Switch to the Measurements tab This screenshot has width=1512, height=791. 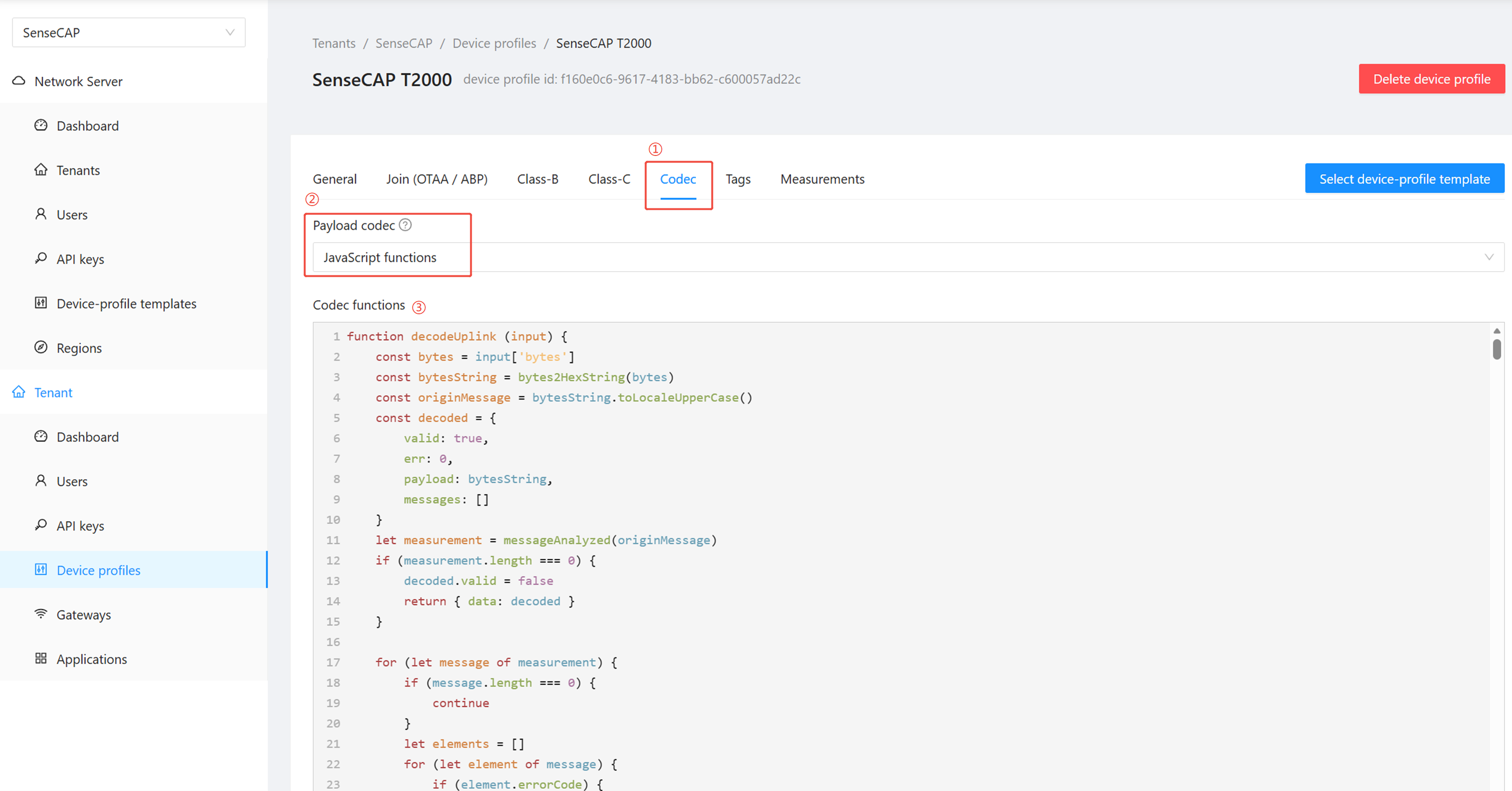pyautogui.click(x=822, y=179)
